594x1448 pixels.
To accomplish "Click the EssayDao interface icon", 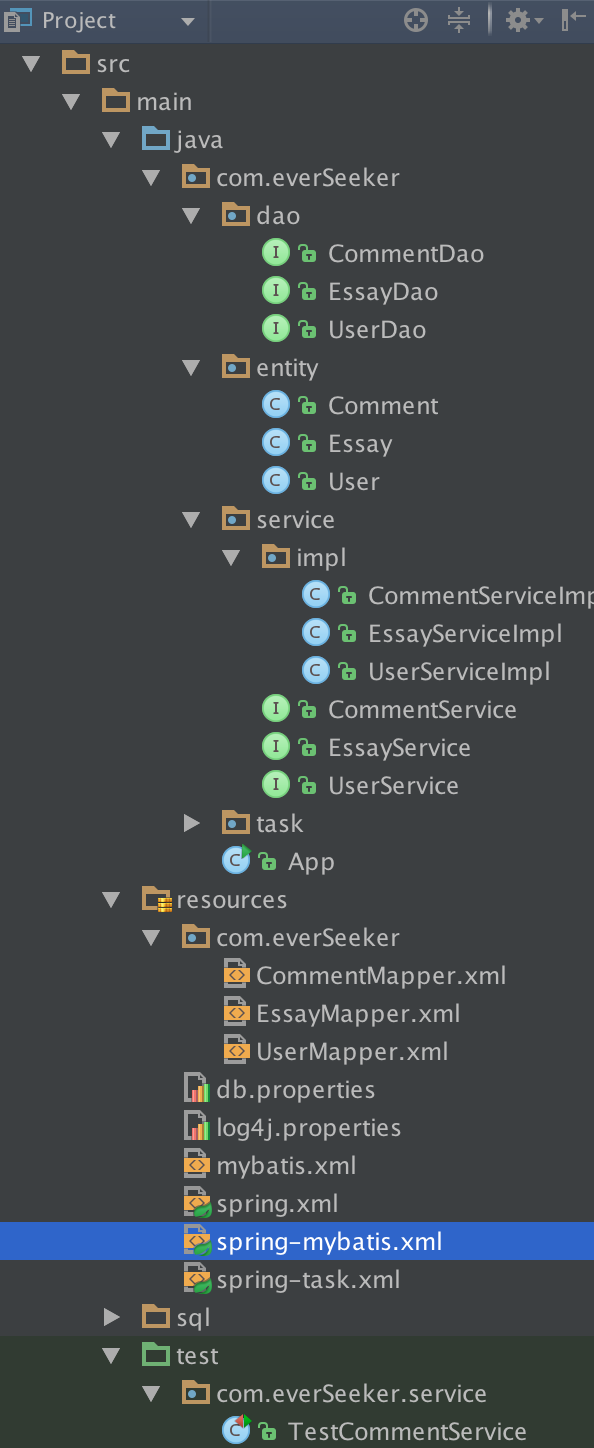I will pyautogui.click(x=276, y=291).
